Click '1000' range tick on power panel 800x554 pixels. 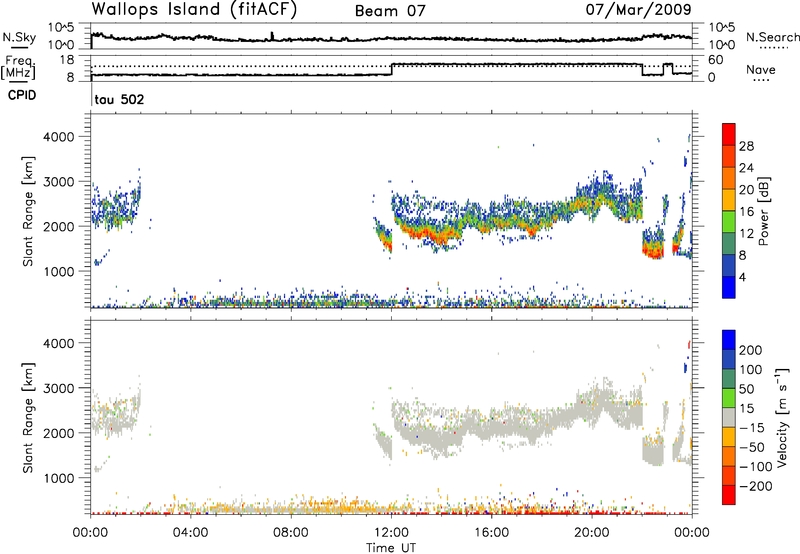(x=59, y=271)
